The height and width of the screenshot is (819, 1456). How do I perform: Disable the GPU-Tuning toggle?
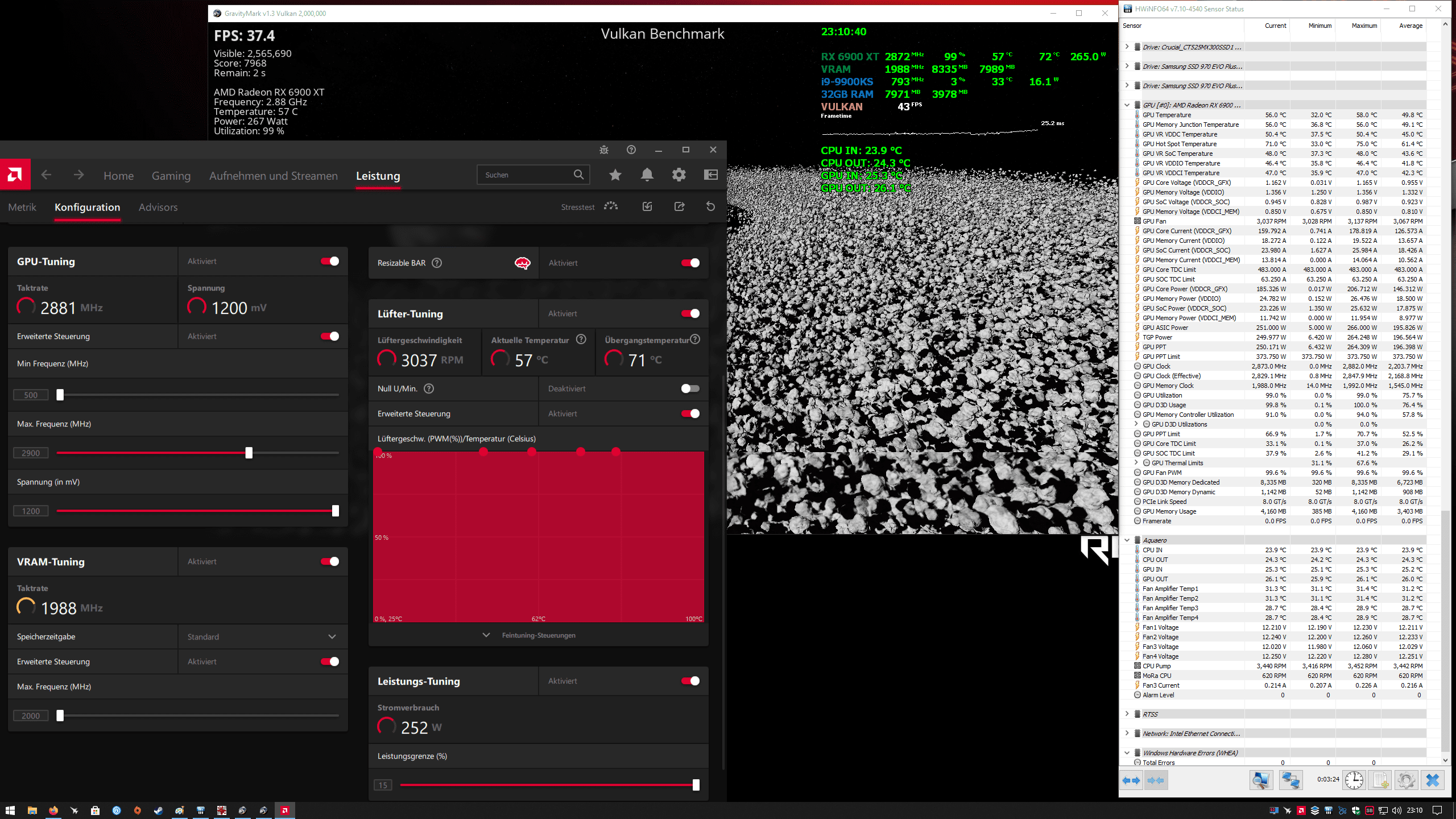330,261
